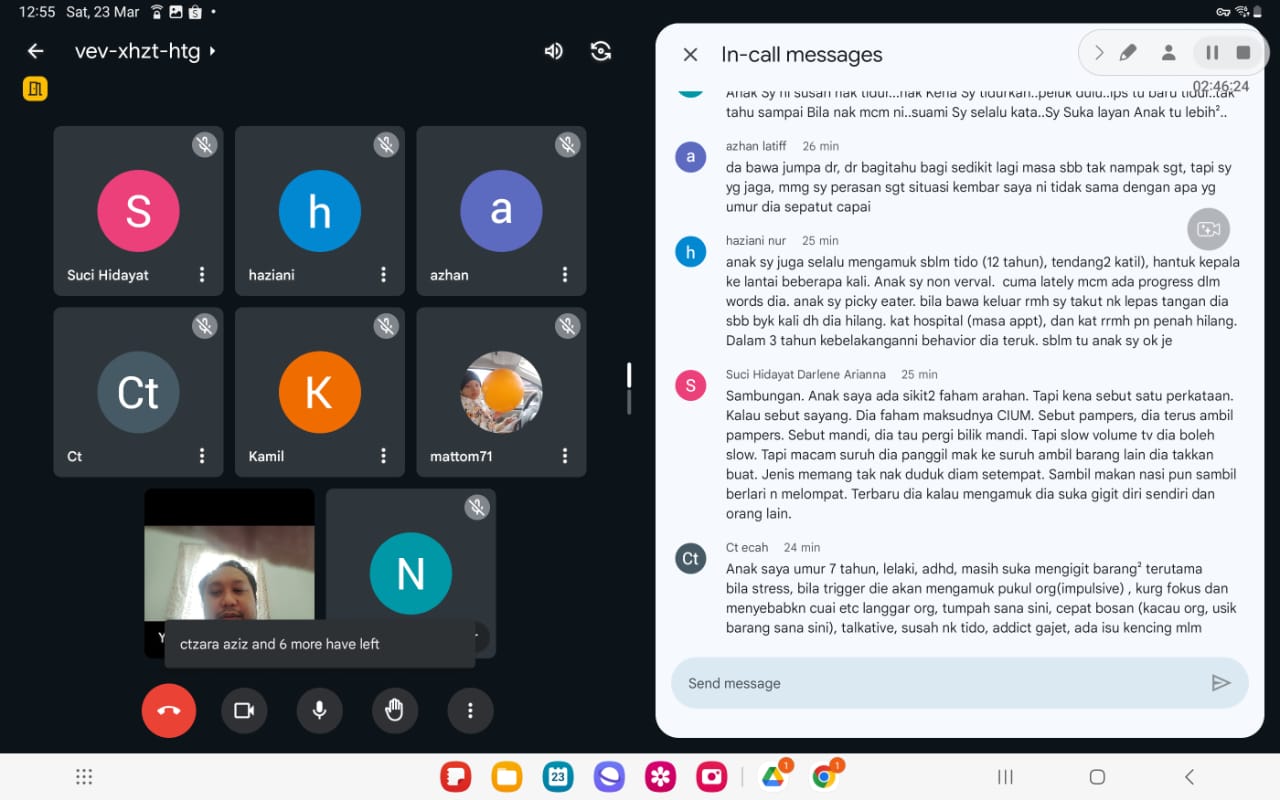Go back using the top-left arrow
This screenshot has height=800, width=1280.
36,51
